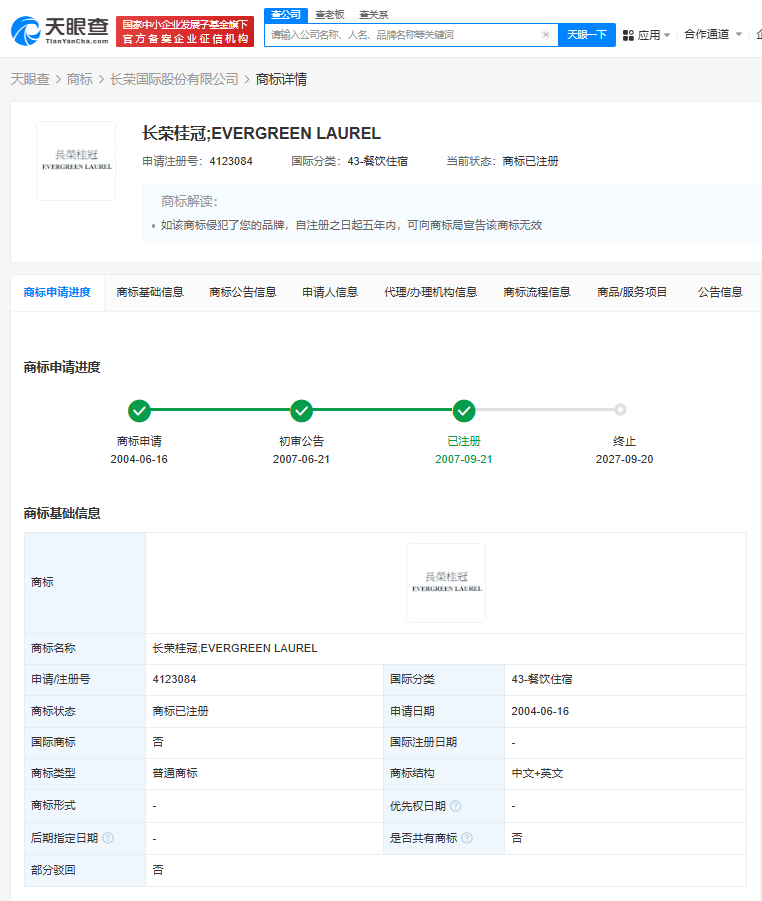Open 长荣国际股份有限公司 breadcrumb link
The image size is (762, 901).
(174, 79)
